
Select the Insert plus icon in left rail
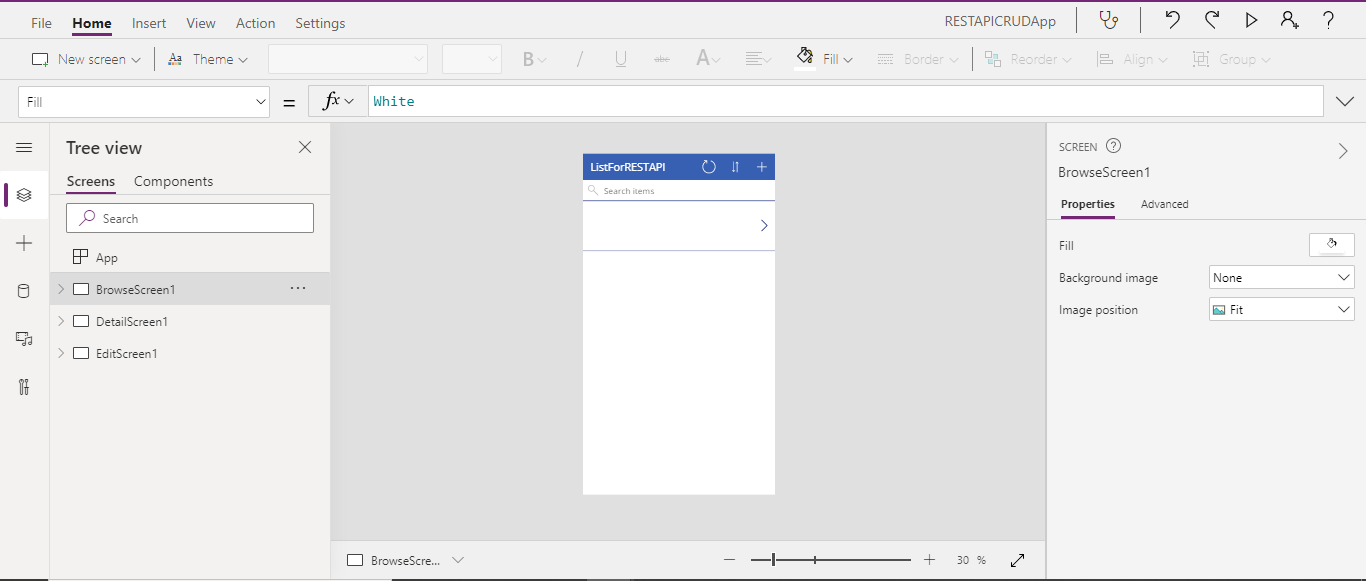click(x=24, y=243)
